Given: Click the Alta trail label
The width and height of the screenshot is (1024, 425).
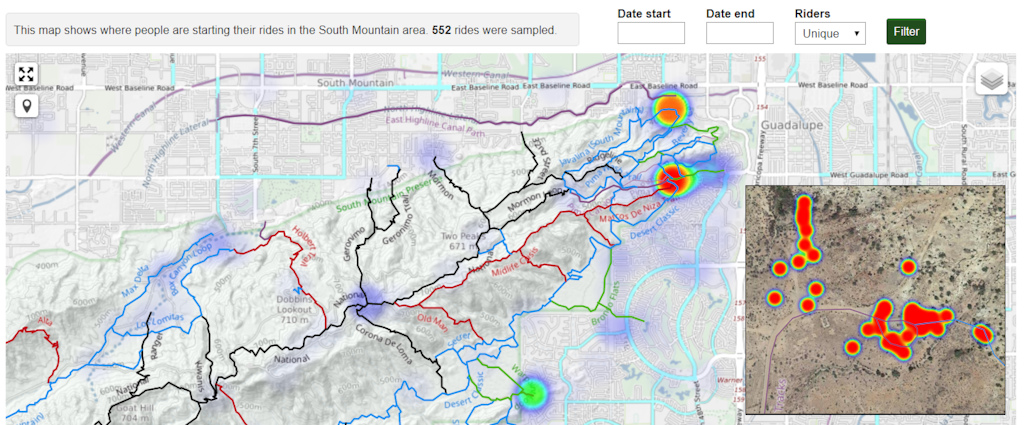Looking at the screenshot, I should (45, 323).
